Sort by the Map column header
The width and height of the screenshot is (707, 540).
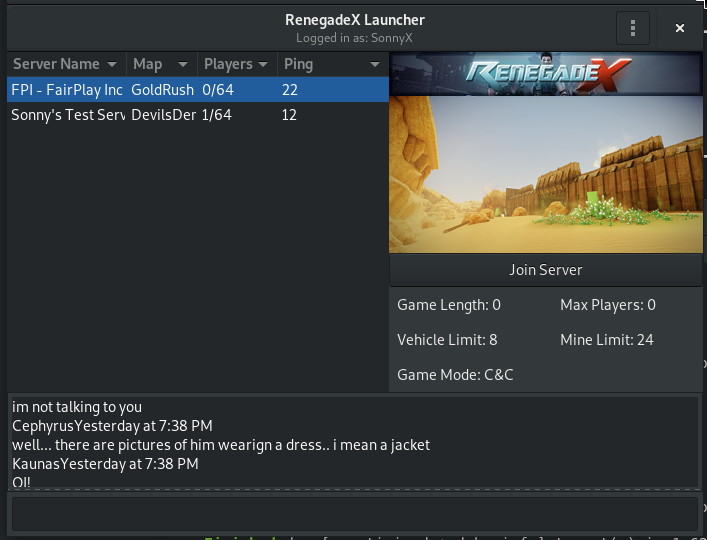coord(162,64)
